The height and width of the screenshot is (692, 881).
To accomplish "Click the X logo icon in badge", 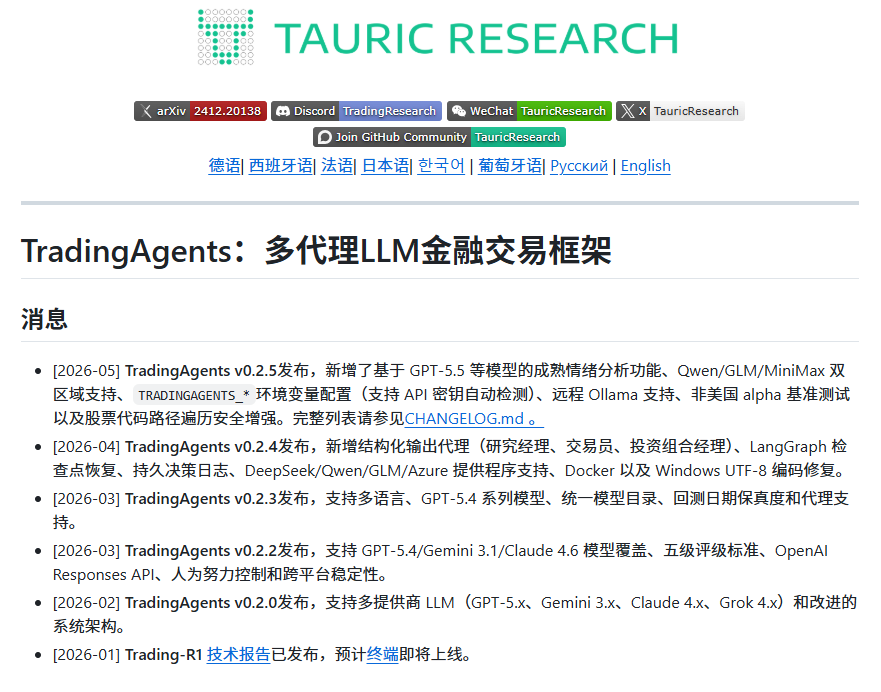I will (x=628, y=111).
